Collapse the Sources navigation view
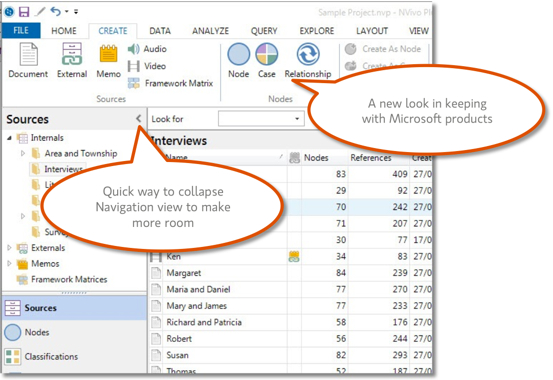The height and width of the screenshot is (380, 553). click(139, 119)
